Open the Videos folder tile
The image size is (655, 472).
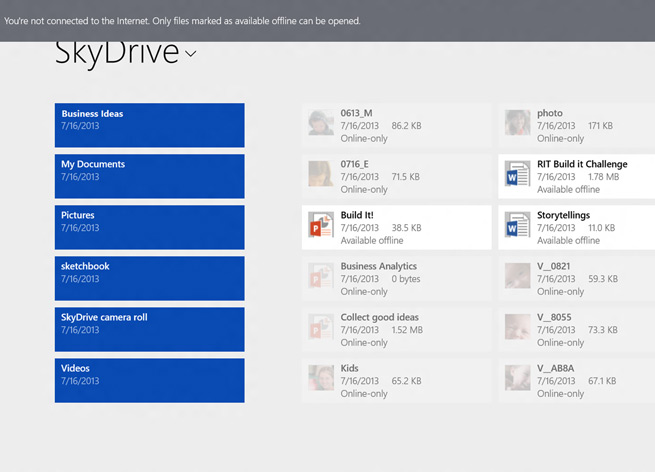[x=150, y=380]
